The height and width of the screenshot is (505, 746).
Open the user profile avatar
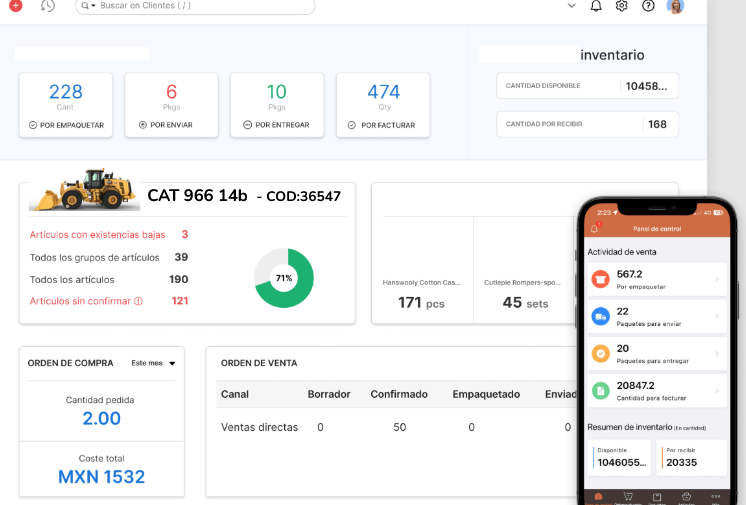point(676,6)
